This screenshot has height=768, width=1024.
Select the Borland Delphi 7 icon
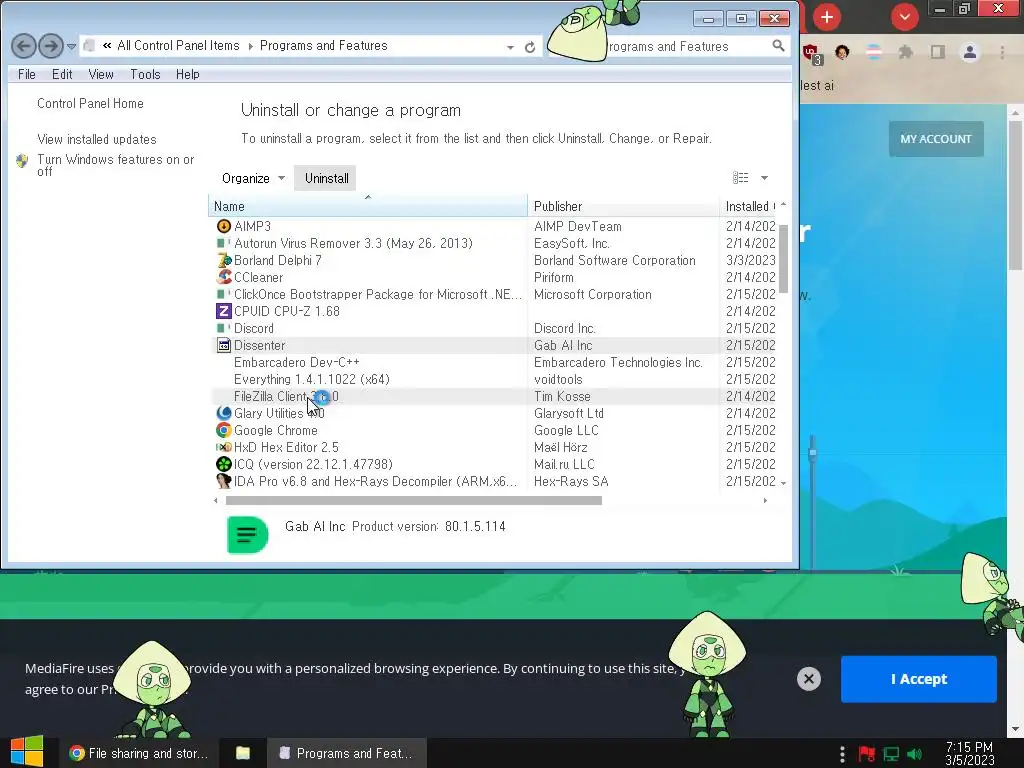224,260
